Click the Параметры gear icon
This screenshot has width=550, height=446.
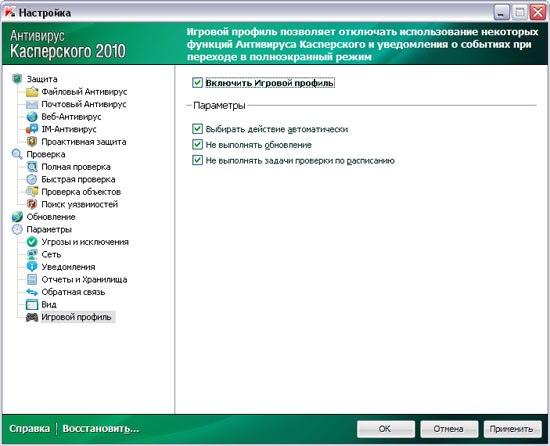click(17, 229)
